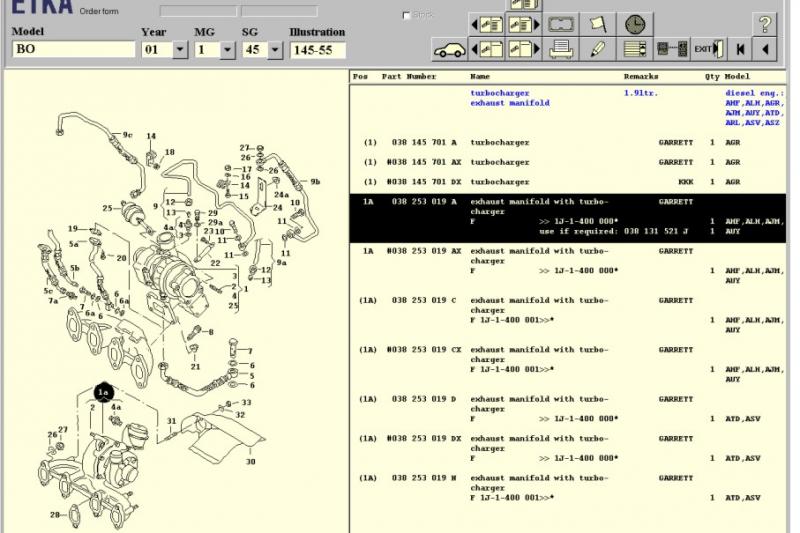
Task: Go to next illustration (lower right-arrow book icon)
Action: pyautogui.click(x=523, y=49)
